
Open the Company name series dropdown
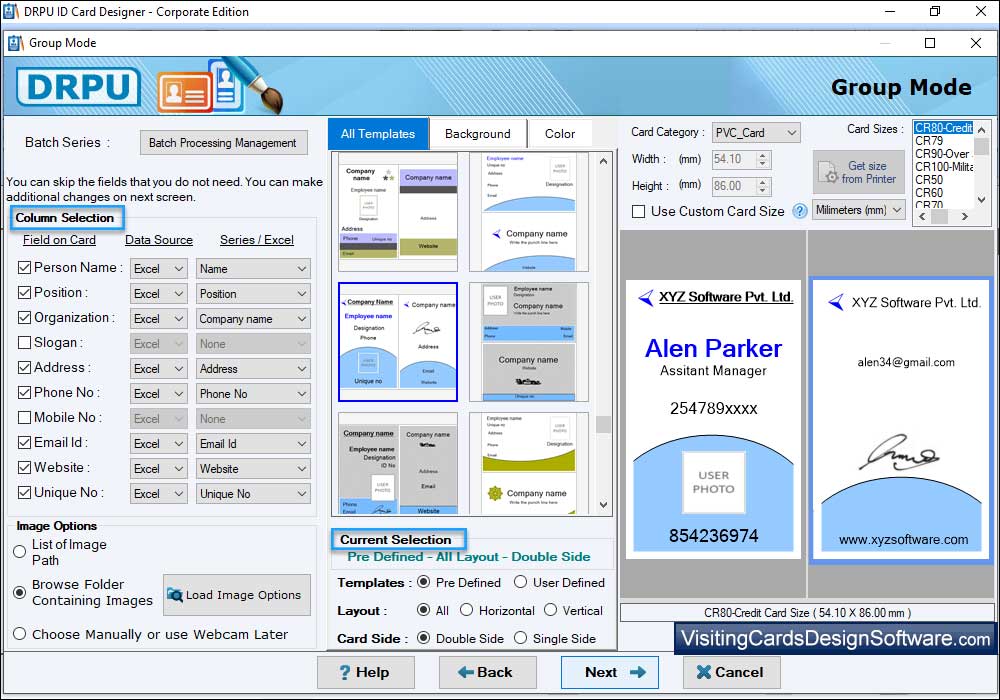pos(253,319)
